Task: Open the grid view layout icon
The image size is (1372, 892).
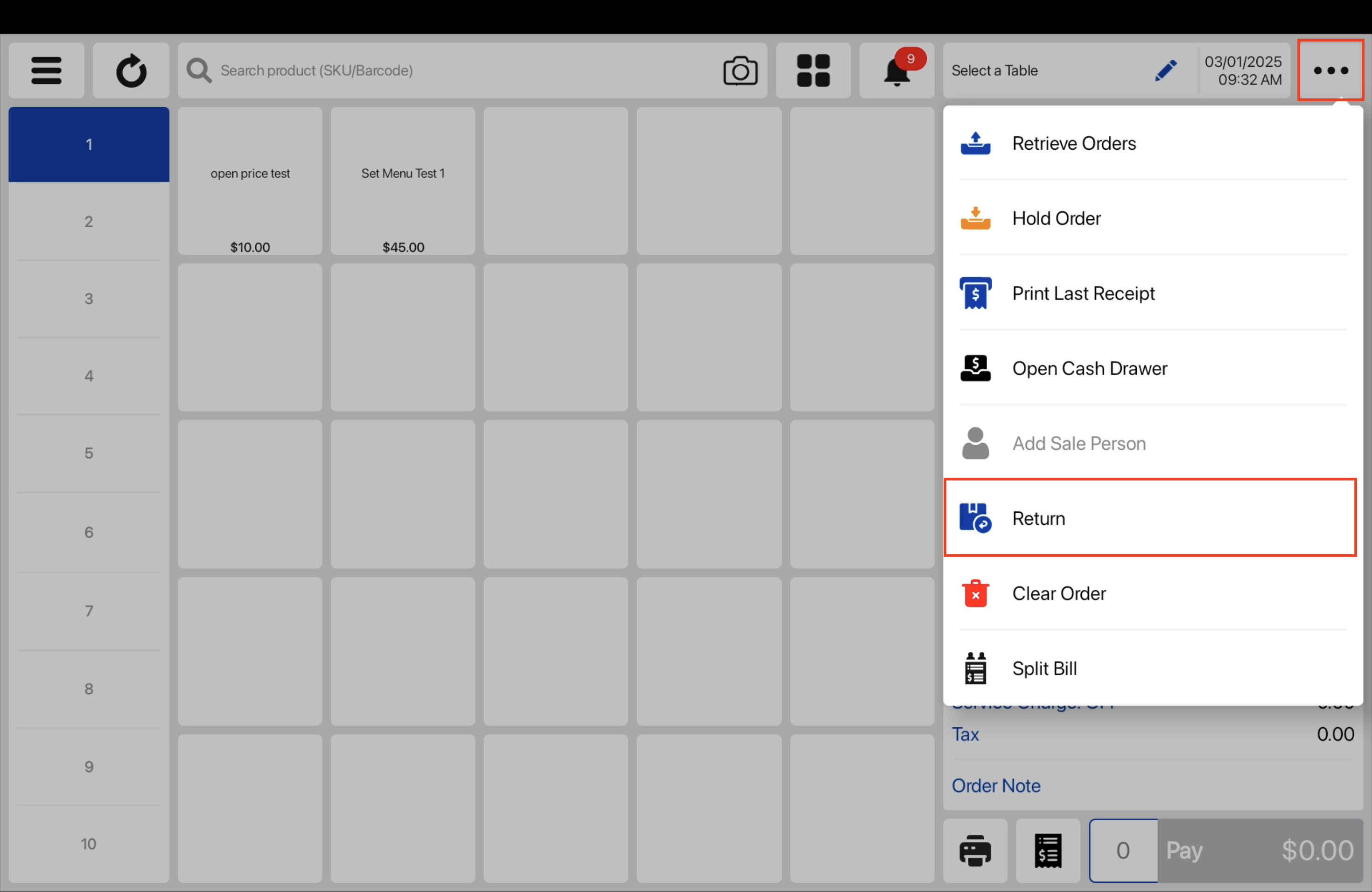Action: point(813,70)
